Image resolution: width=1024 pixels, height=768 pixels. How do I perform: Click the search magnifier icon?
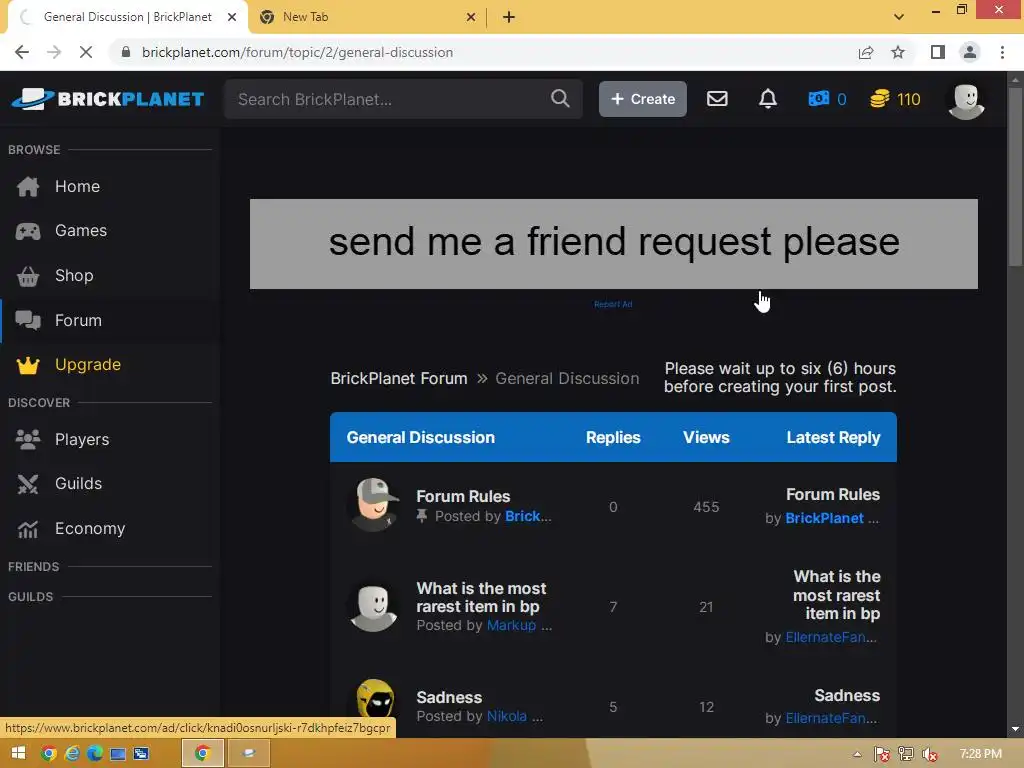(560, 99)
